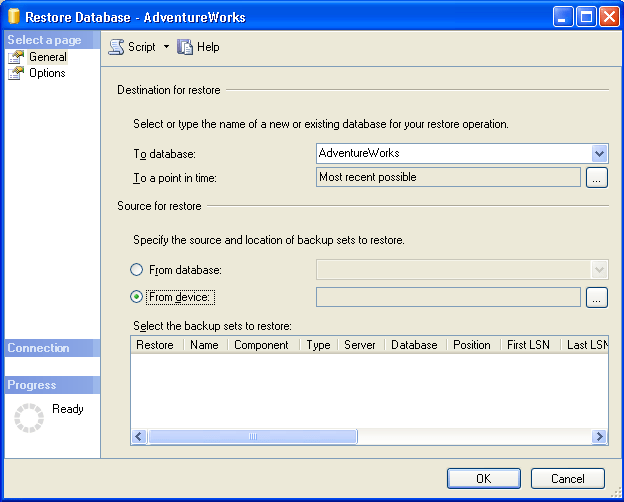This screenshot has width=624, height=502.
Task: Click the From device path field
Action: tap(448, 297)
